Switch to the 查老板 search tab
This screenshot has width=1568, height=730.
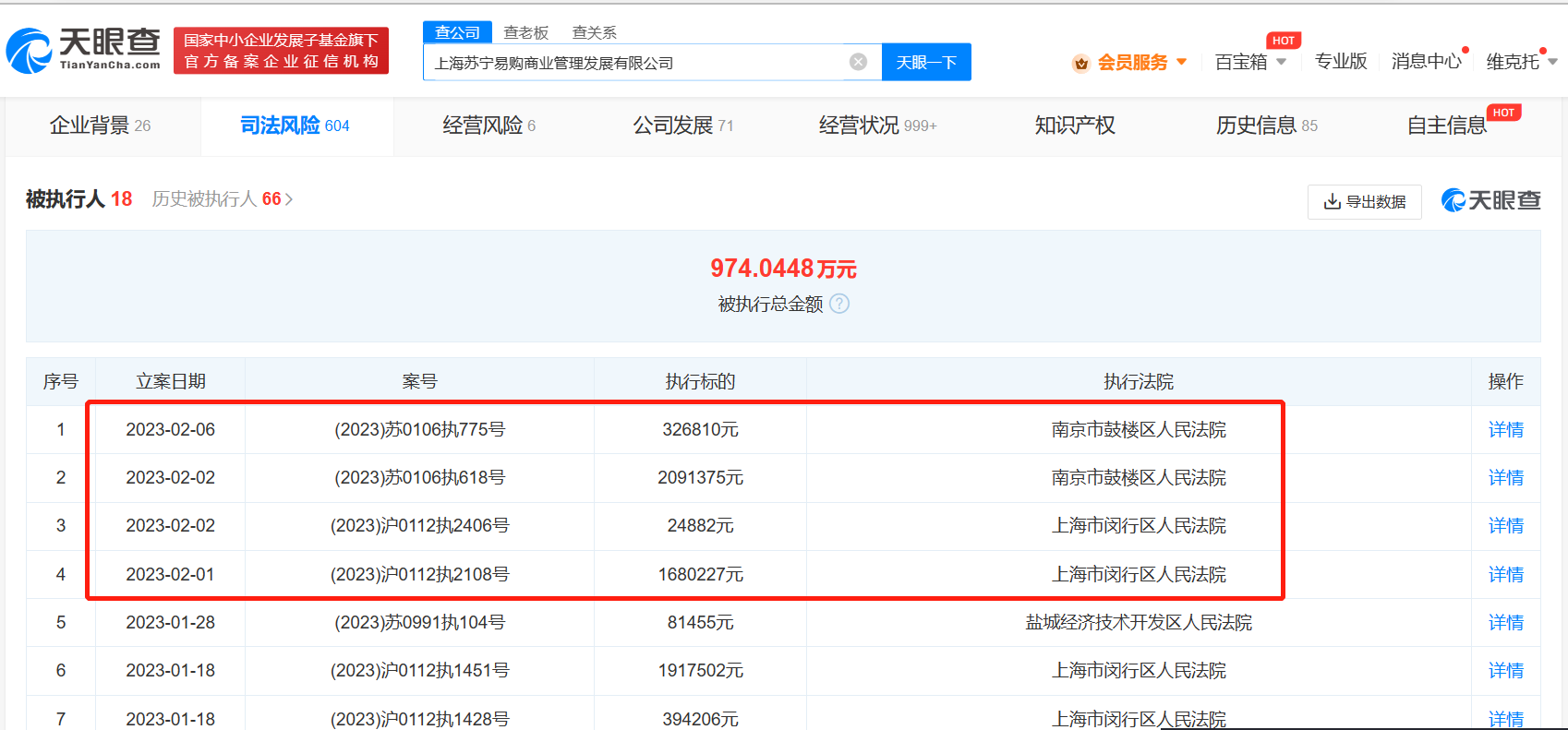pyautogui.click(x=525, y=32)
